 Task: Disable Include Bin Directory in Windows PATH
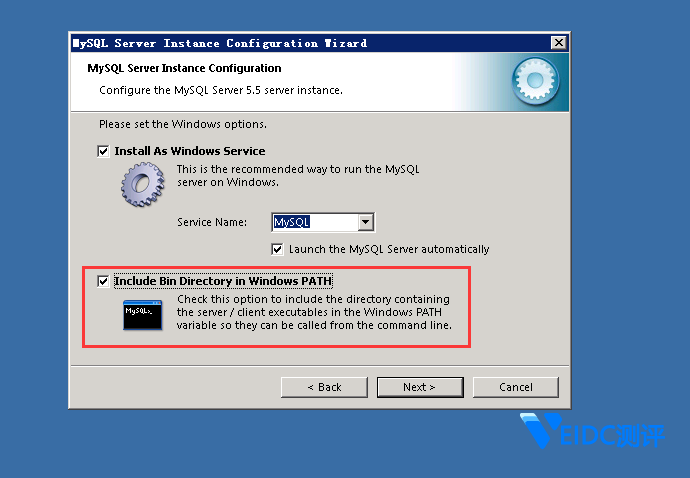click(x=103, y=282)
